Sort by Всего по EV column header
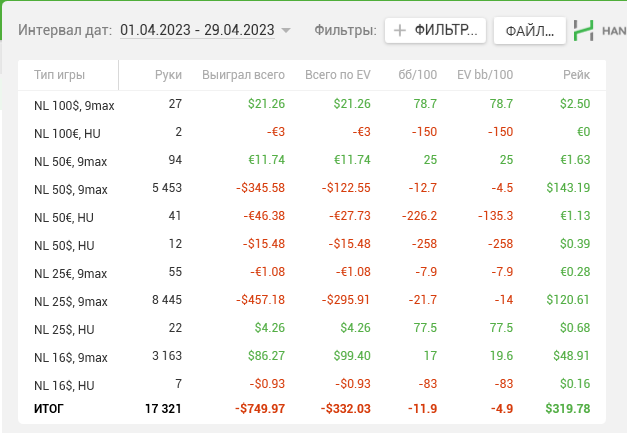The image size is (627, 433). tap(335, 75)
